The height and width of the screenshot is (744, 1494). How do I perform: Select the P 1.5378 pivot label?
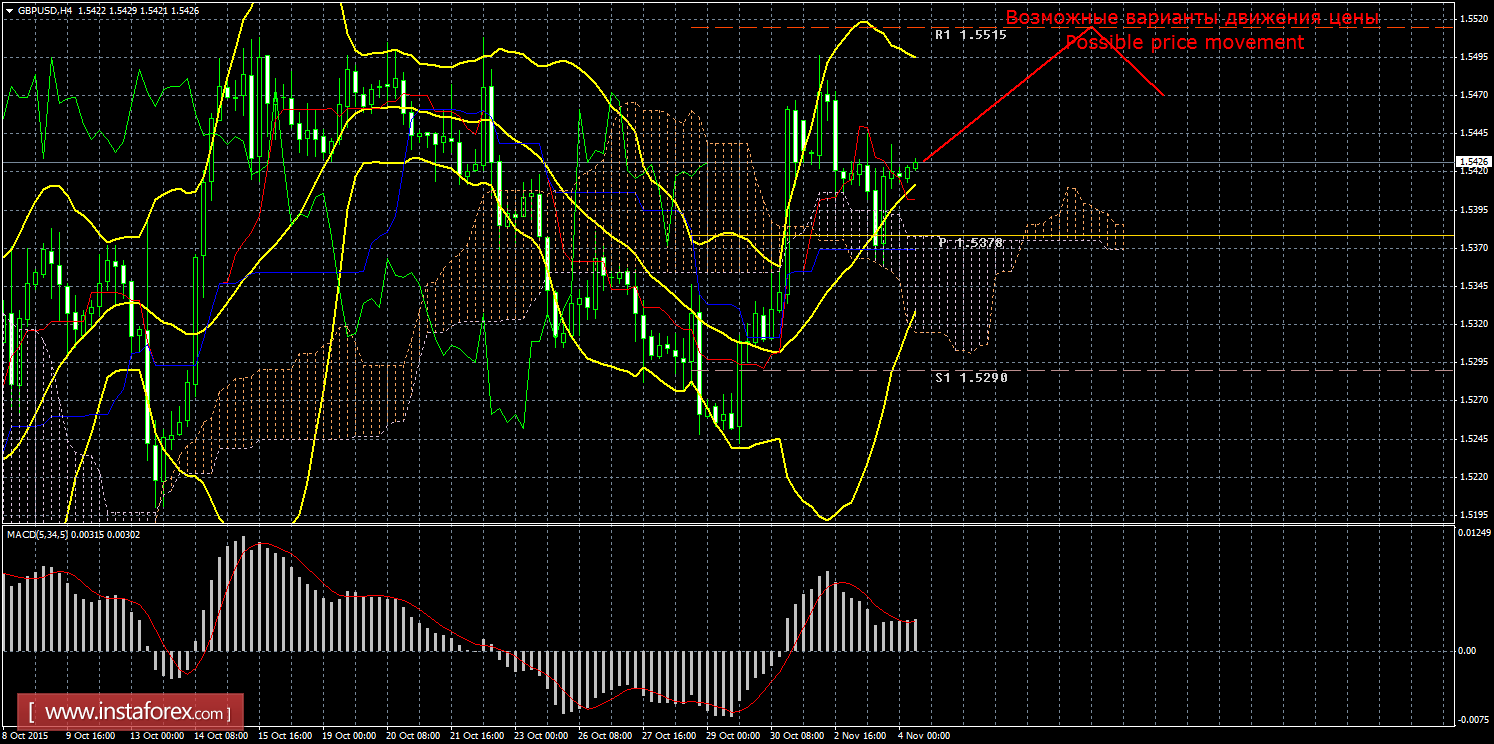[x=970, y=243]
